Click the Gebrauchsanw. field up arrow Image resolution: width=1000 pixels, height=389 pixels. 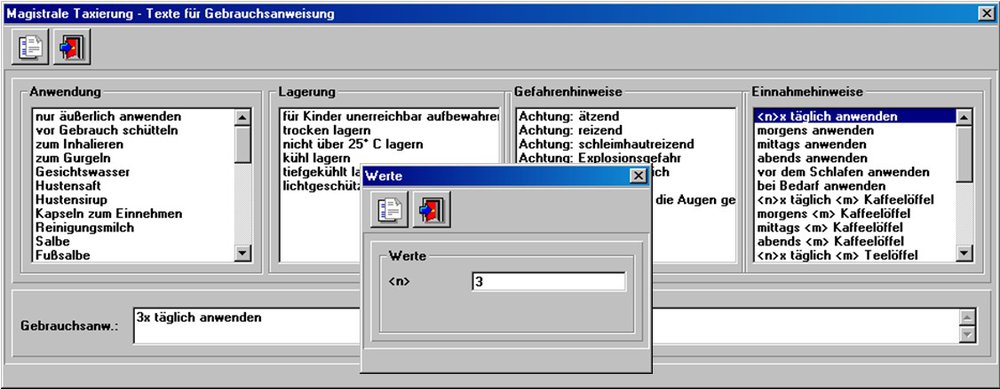pyautogui.click(x=967, y=317)
